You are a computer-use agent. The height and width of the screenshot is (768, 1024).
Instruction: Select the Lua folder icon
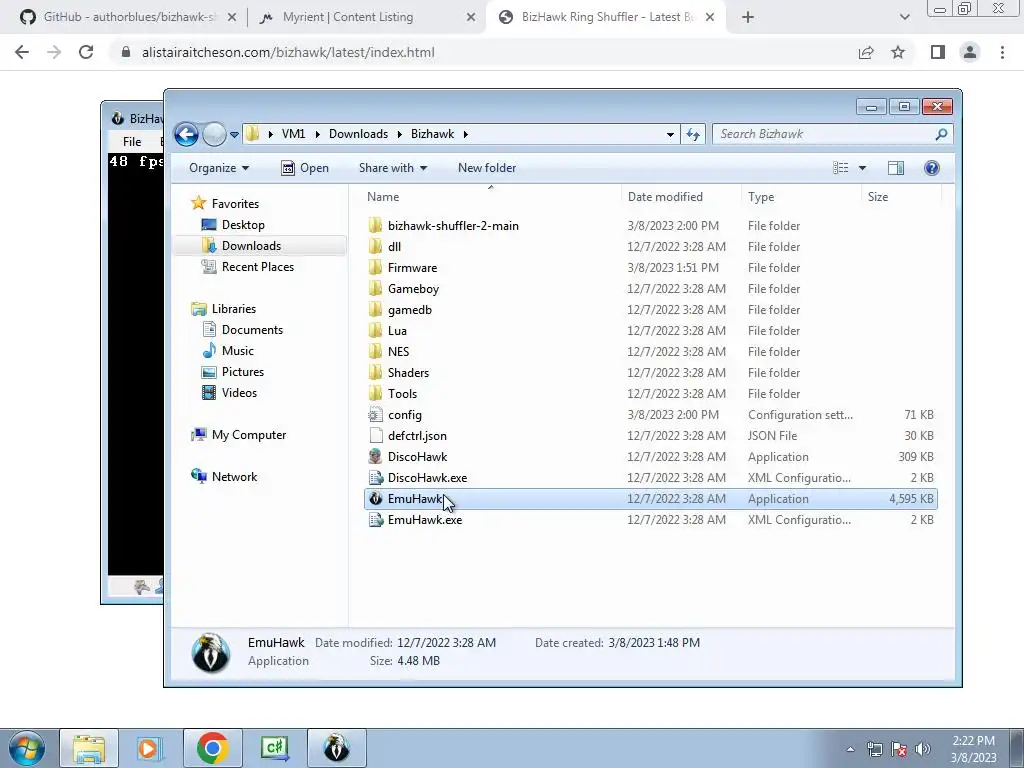tap(375, 330)
